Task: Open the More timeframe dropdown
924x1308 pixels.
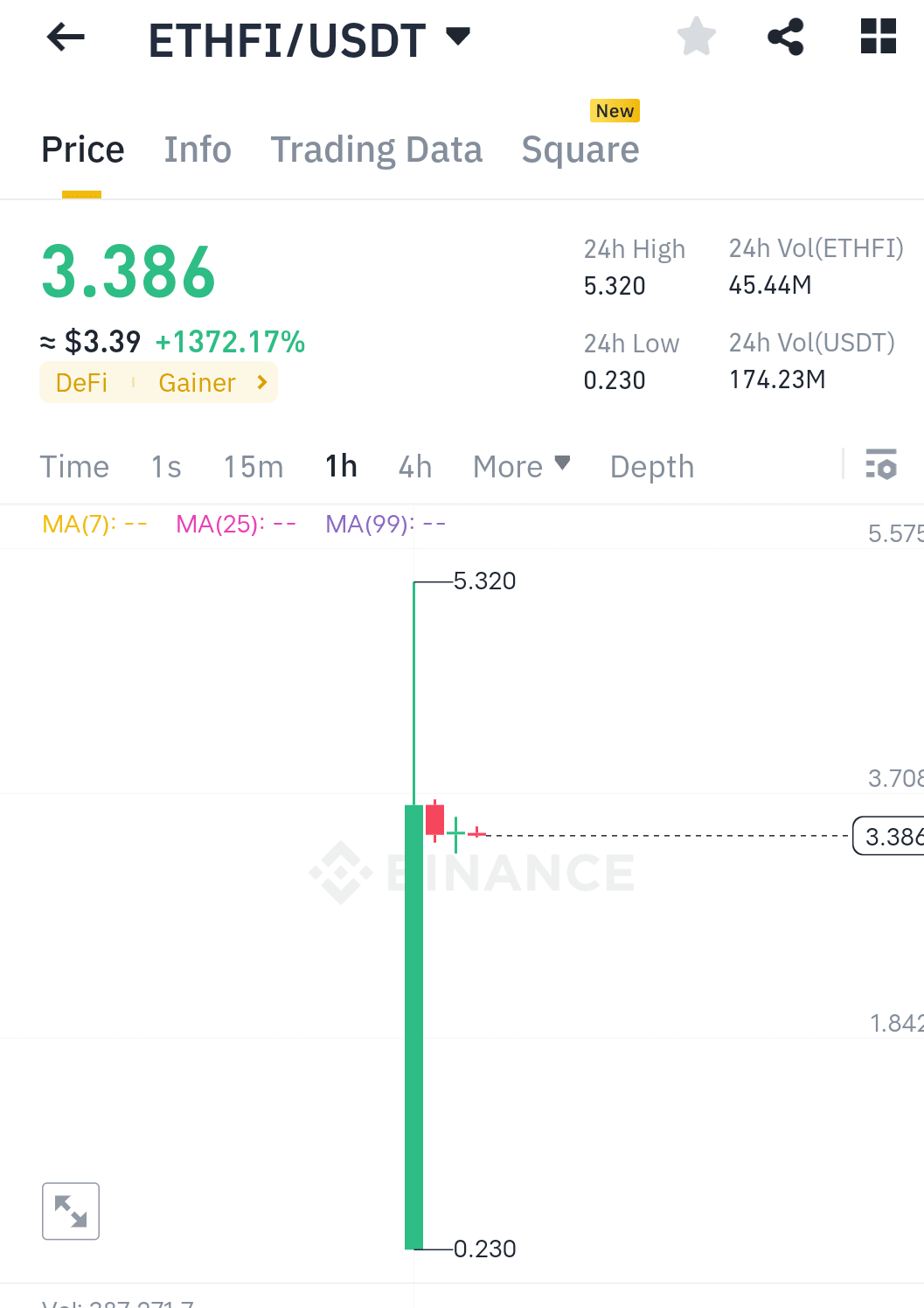Action: click(521, 466)
